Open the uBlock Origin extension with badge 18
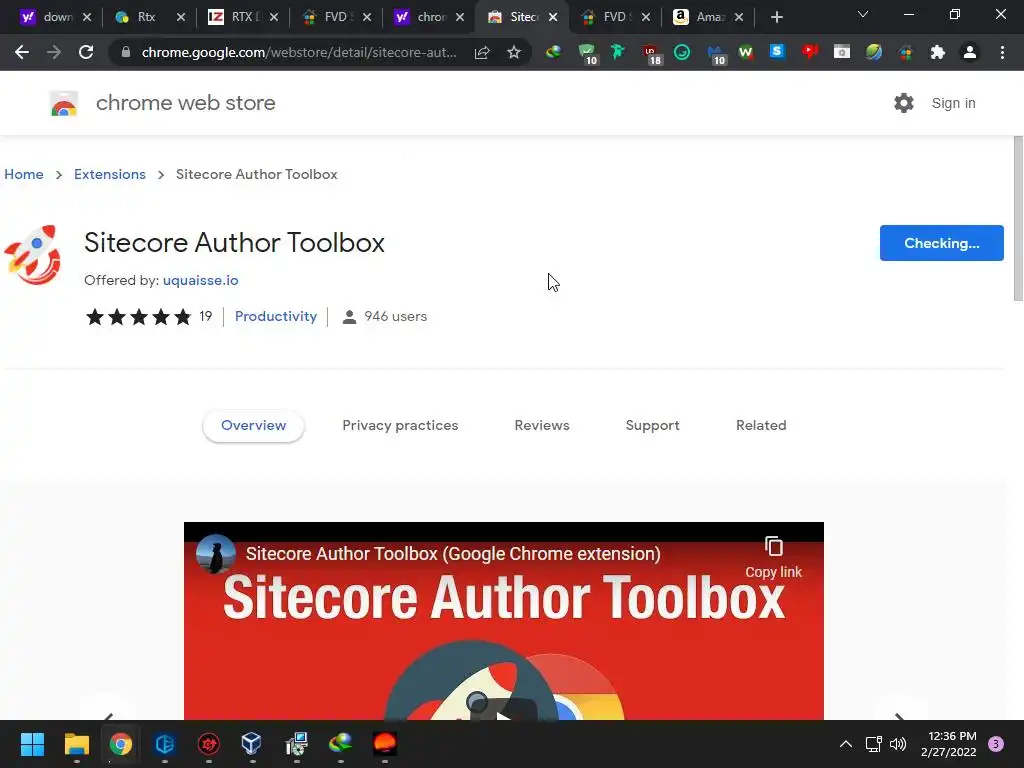Image resolution: width=1024 pixels, height=768 pixels. [x=651, y=53]
